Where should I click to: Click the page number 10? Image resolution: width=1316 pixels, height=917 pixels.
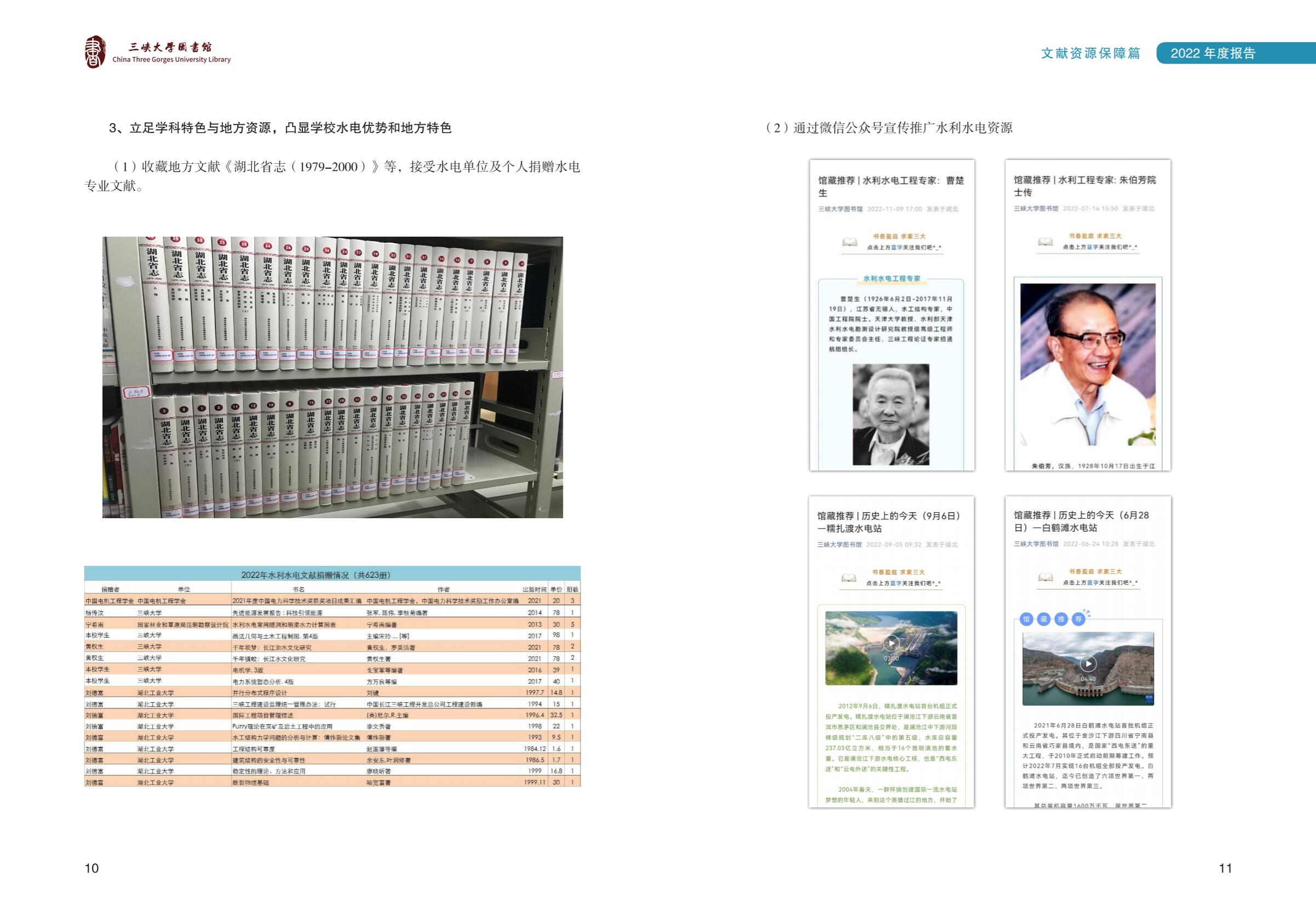(91, 868)
